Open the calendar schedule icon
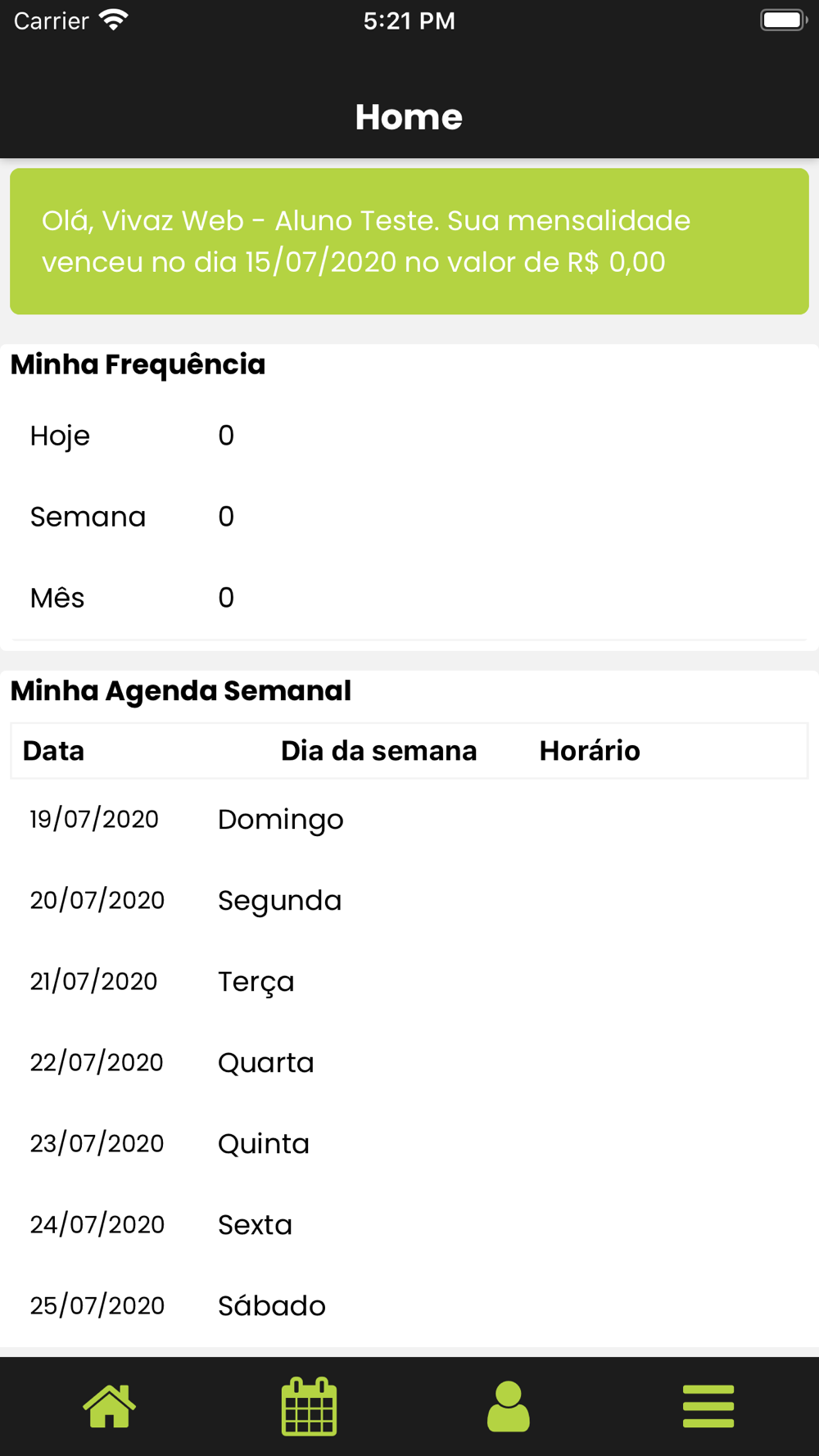Screen dimensions: 819x1456 (309, 1406)
